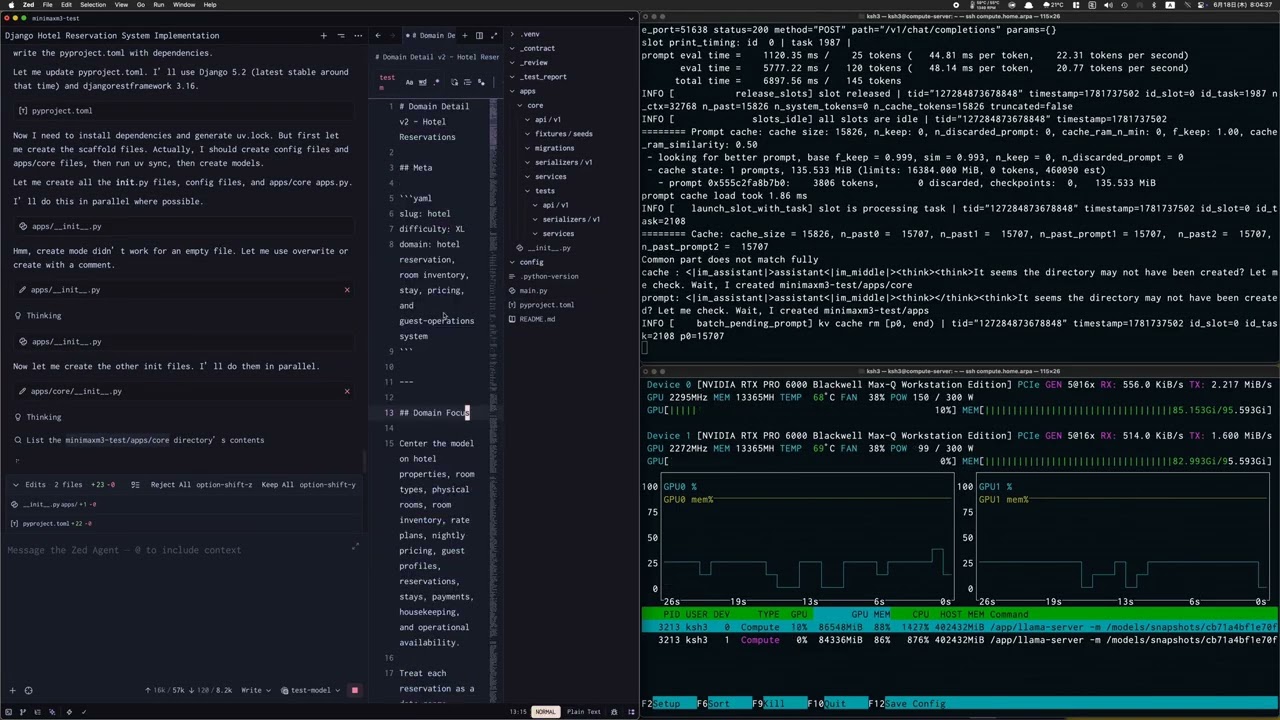This screenshot has width=1280, height=720.
Task: Open the Zed File menu
Action: pyautogui.click(x=47, y=5)
